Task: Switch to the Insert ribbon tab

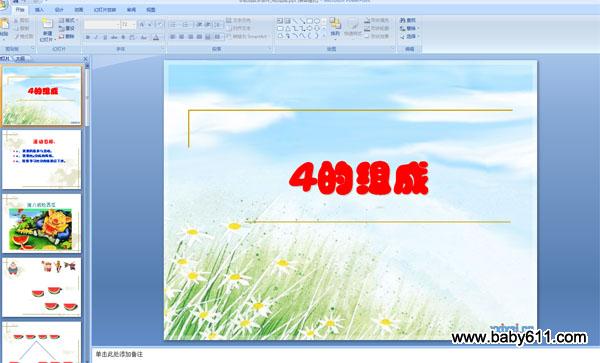Action: (x=39, y=10)
